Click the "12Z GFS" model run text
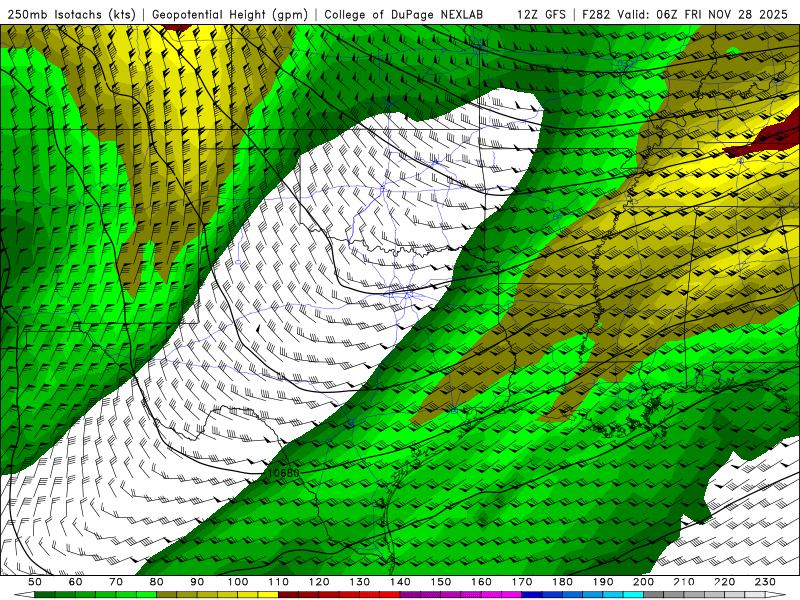Image resolution: width=800 pixels, height=600 pixels. pos(541,15)
